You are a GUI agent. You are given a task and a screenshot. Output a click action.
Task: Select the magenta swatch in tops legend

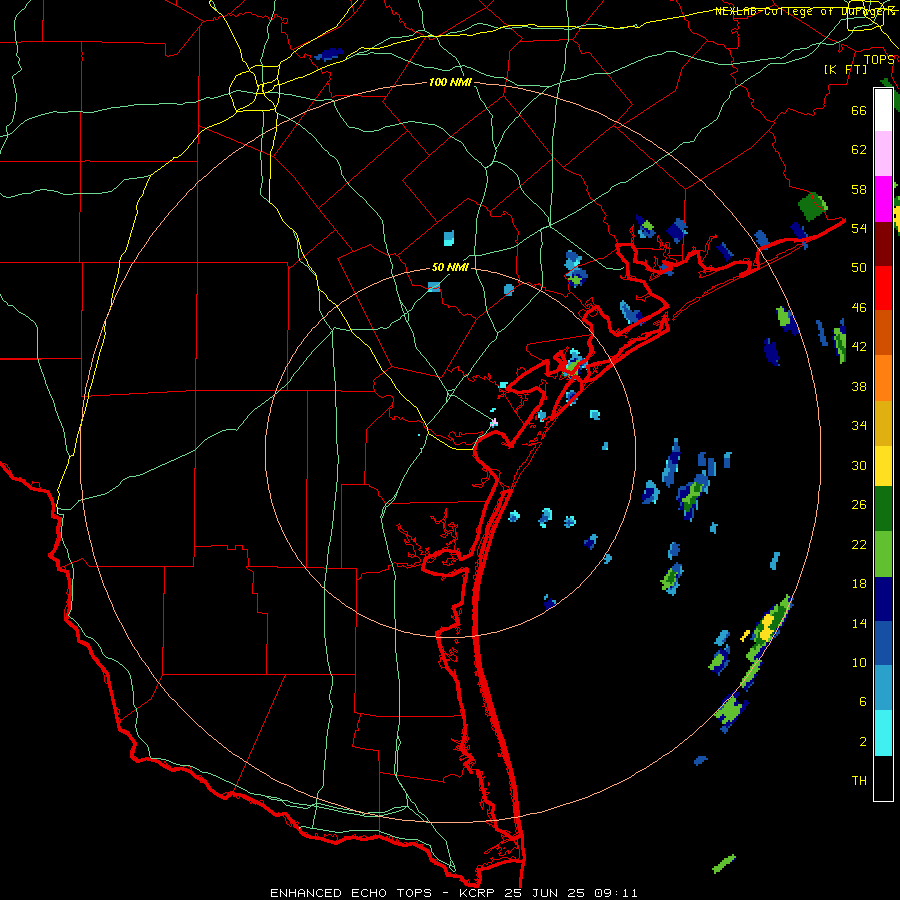pos(883,199)
